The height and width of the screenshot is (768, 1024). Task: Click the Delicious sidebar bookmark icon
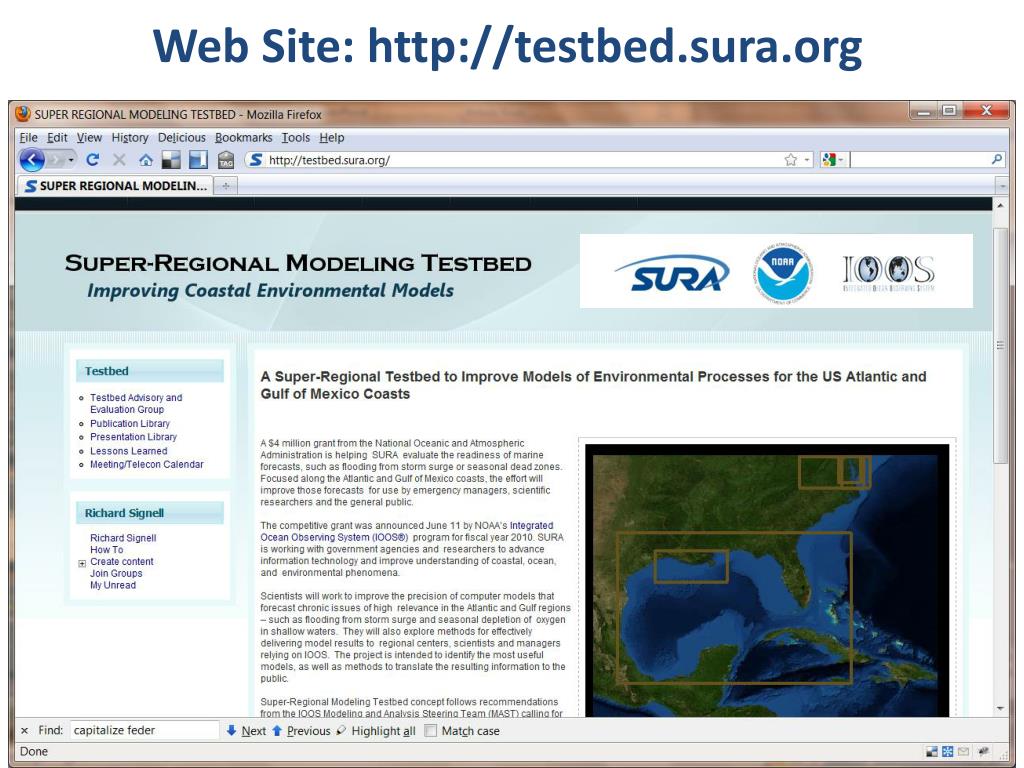tap(198, 160)
